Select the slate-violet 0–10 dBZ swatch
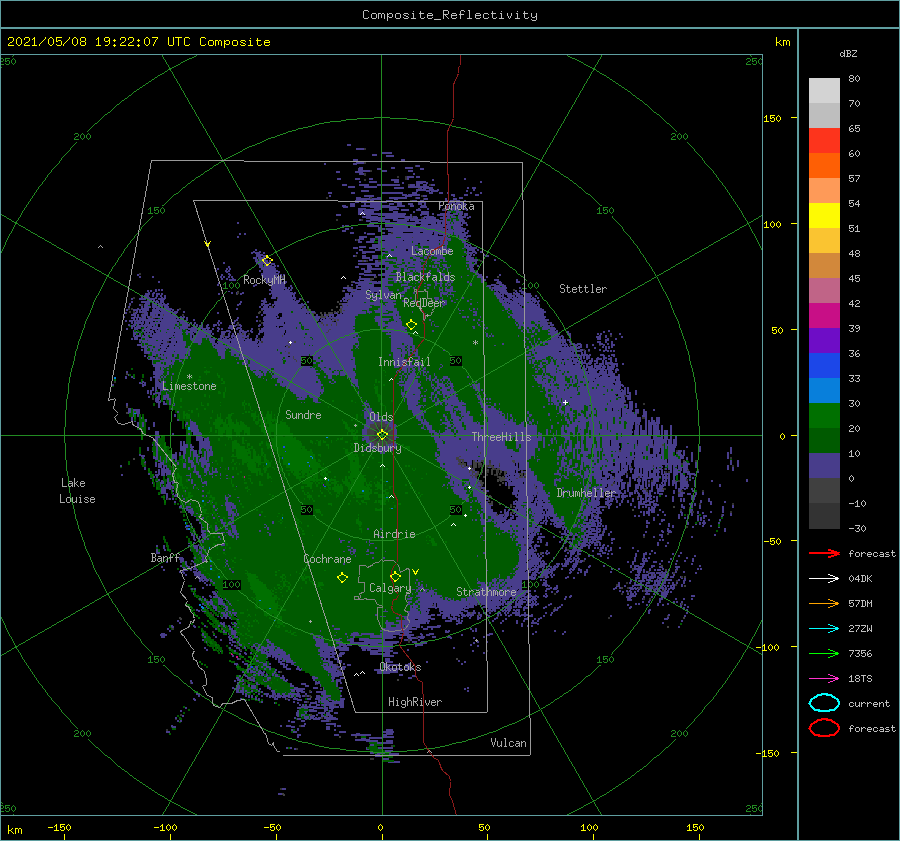This screenshot has height=841, width=900. click(824, 465)
